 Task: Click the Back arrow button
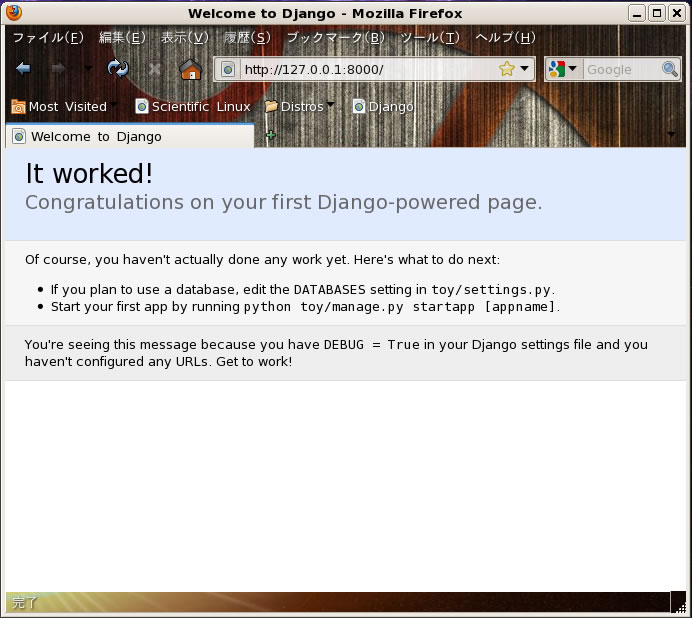(x=23, y=68)
